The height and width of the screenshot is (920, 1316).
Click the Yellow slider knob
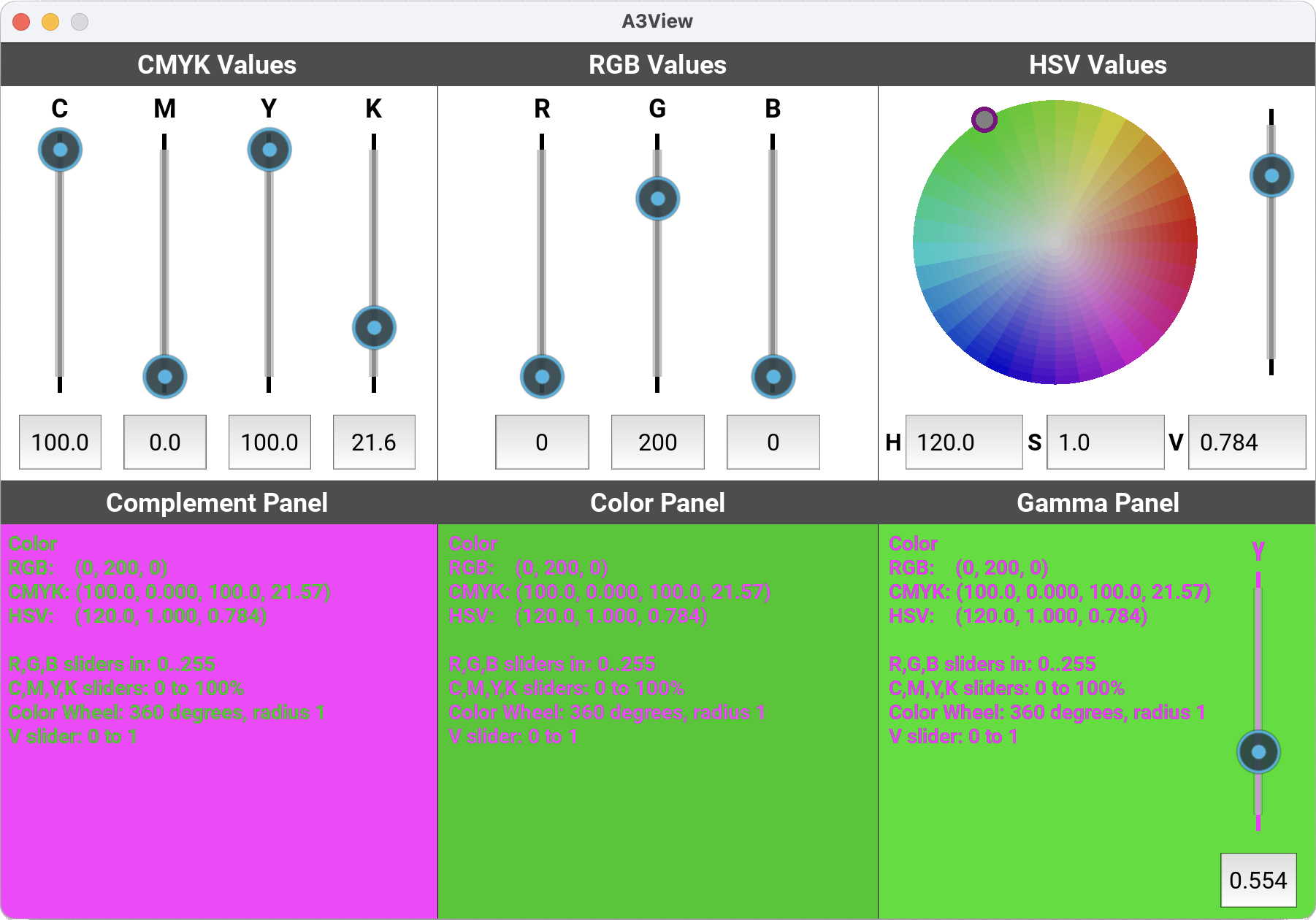pos(269,150)
